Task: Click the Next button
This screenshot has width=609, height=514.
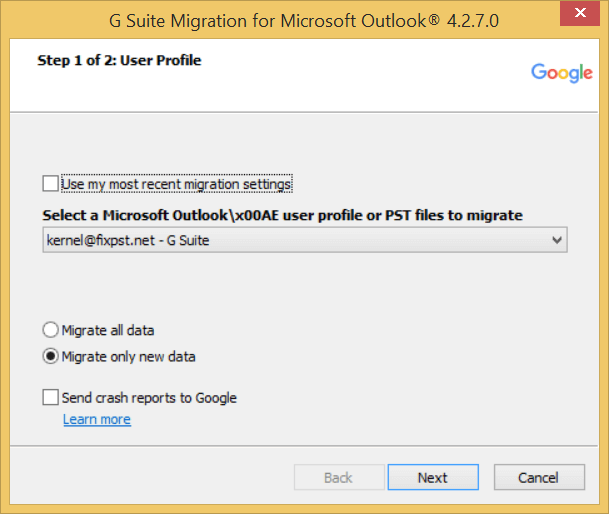Action: pos(433,477)
